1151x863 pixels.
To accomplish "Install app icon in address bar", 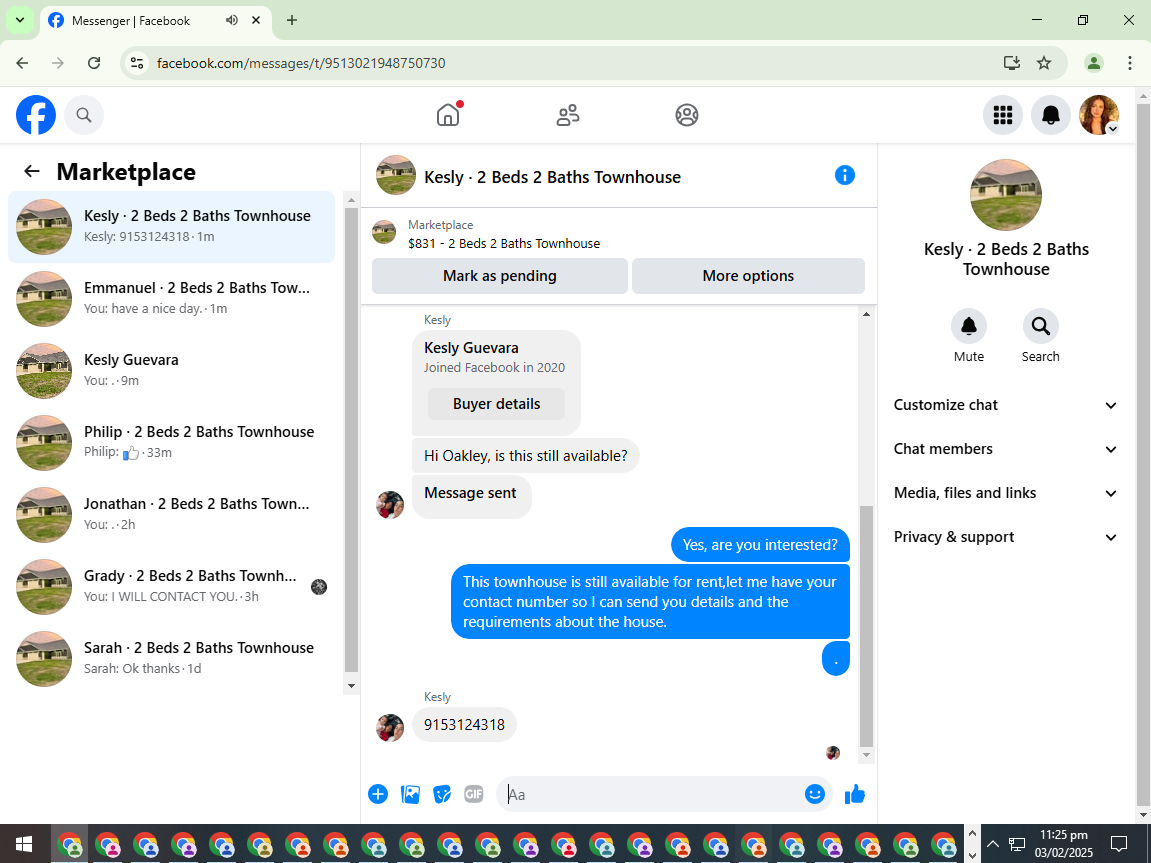I will tap(1012, 63).
